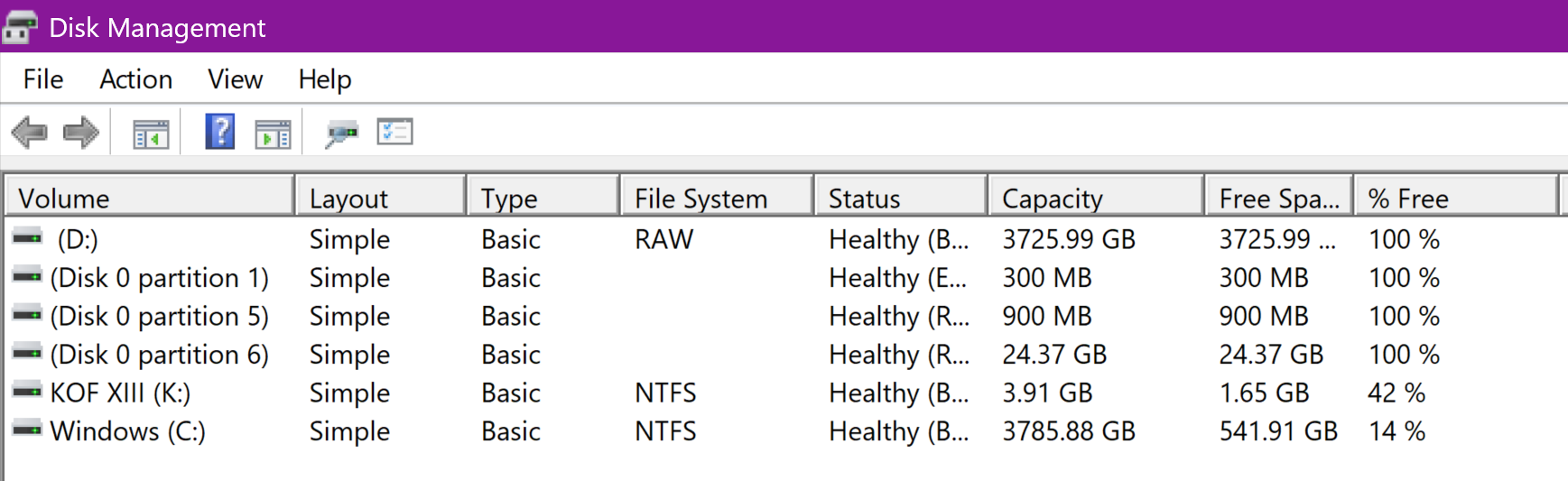The image size is (1568, 481).
Task: Select the Disk 0 partition 5 row
Action: [159, 316]
